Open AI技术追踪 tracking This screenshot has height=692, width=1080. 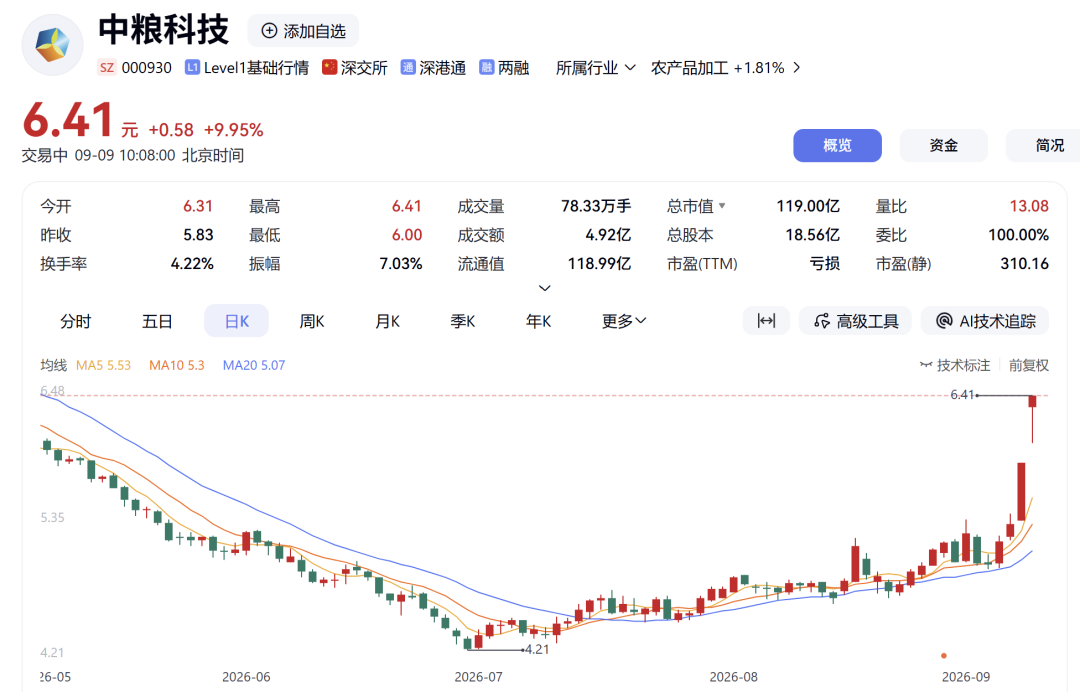point(985,321)
